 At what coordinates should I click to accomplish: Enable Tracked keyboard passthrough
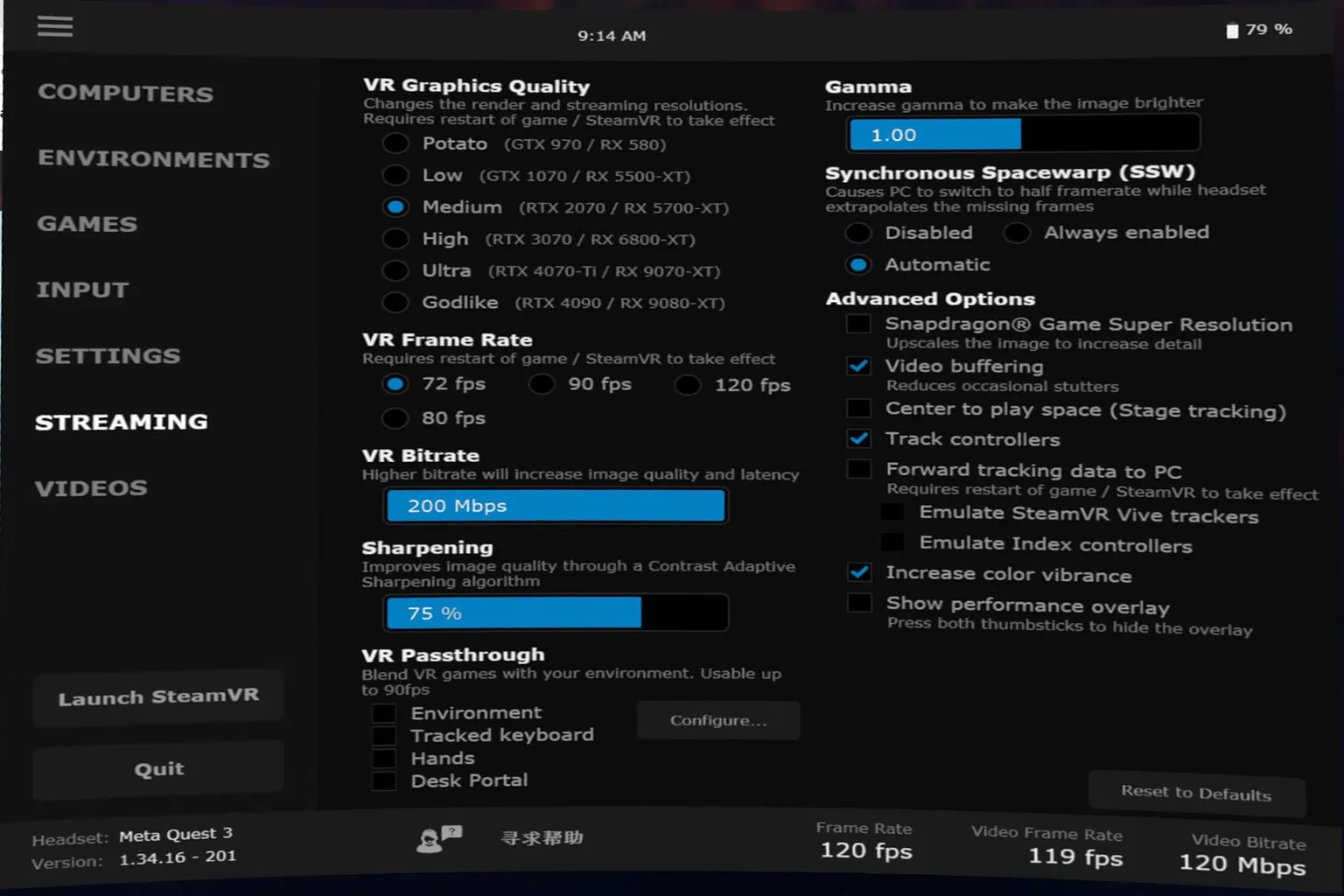(x=384, y=736)
